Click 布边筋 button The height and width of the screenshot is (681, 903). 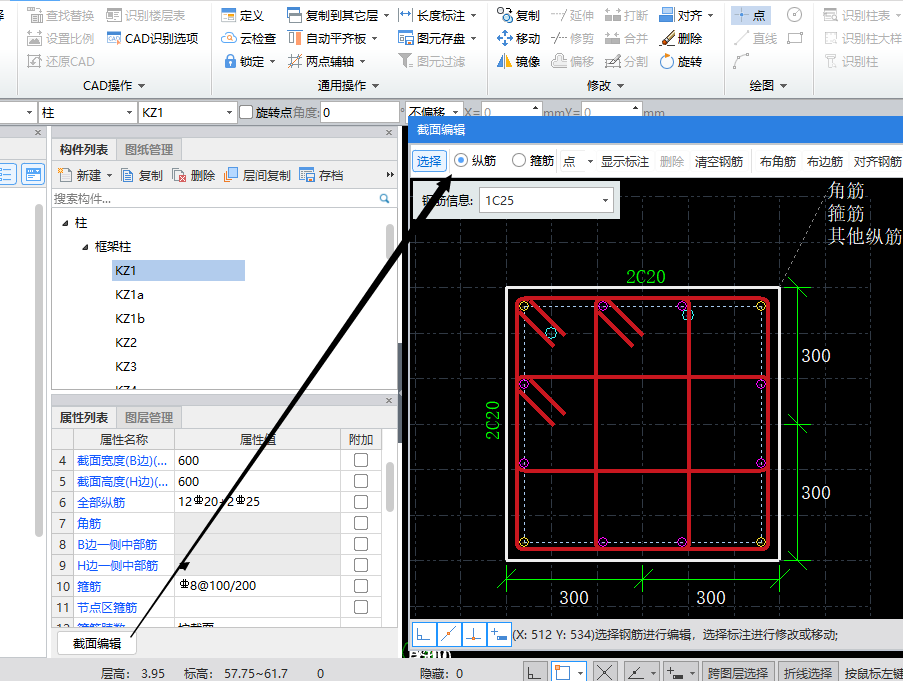(x=825, y=161)
